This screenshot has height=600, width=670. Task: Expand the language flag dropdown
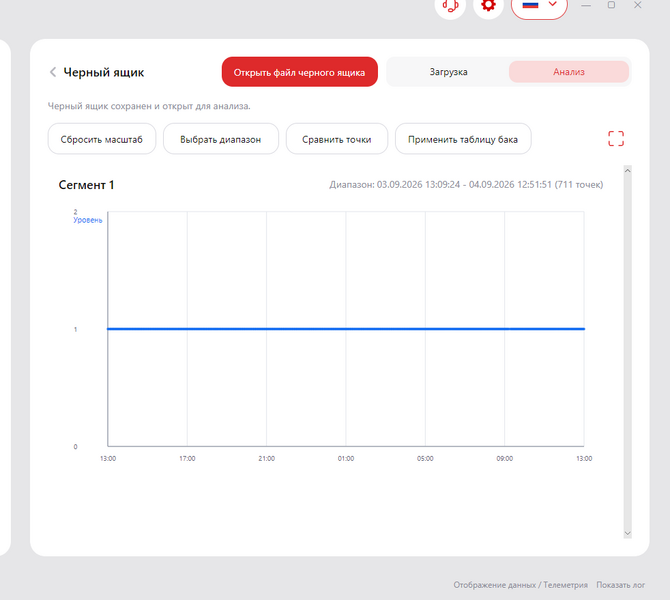click(552, 4)
